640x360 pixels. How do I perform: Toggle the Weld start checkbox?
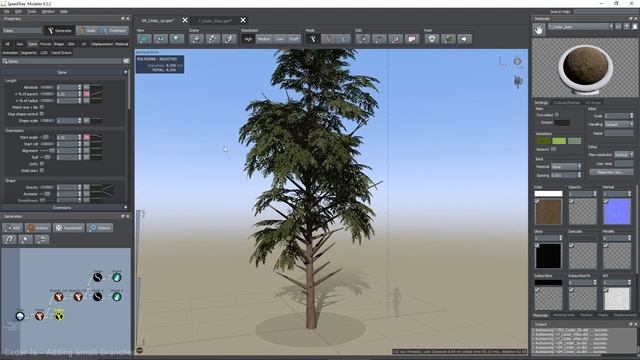point(42,171)
